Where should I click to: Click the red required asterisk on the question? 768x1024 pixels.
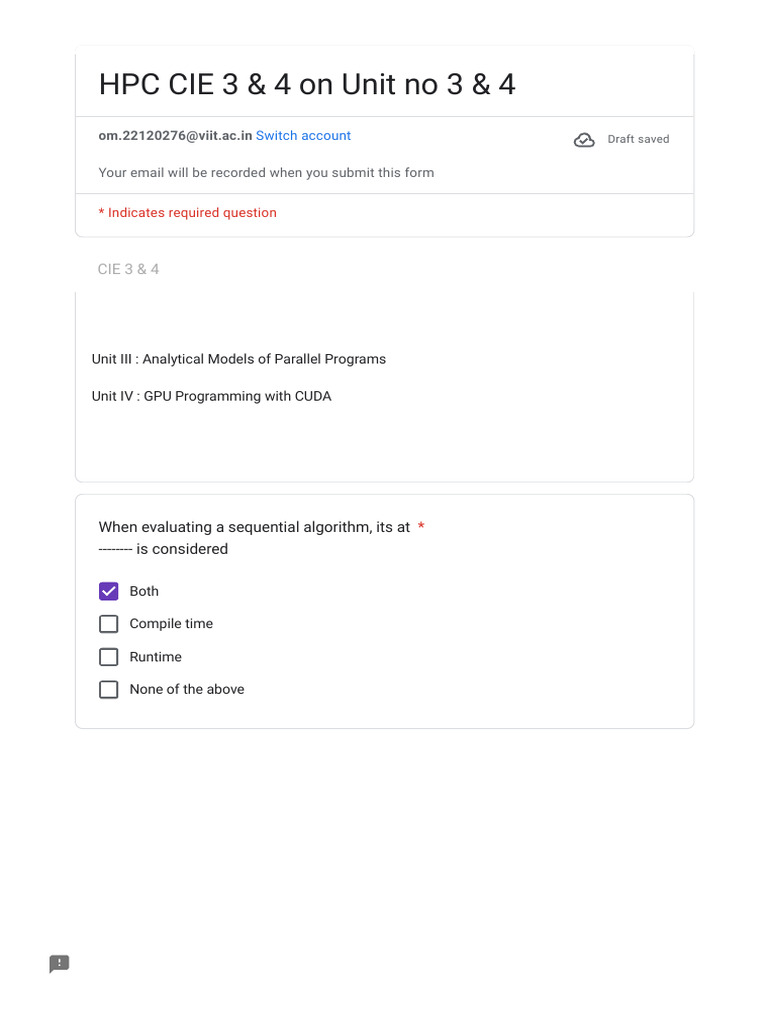pos(421,527)
